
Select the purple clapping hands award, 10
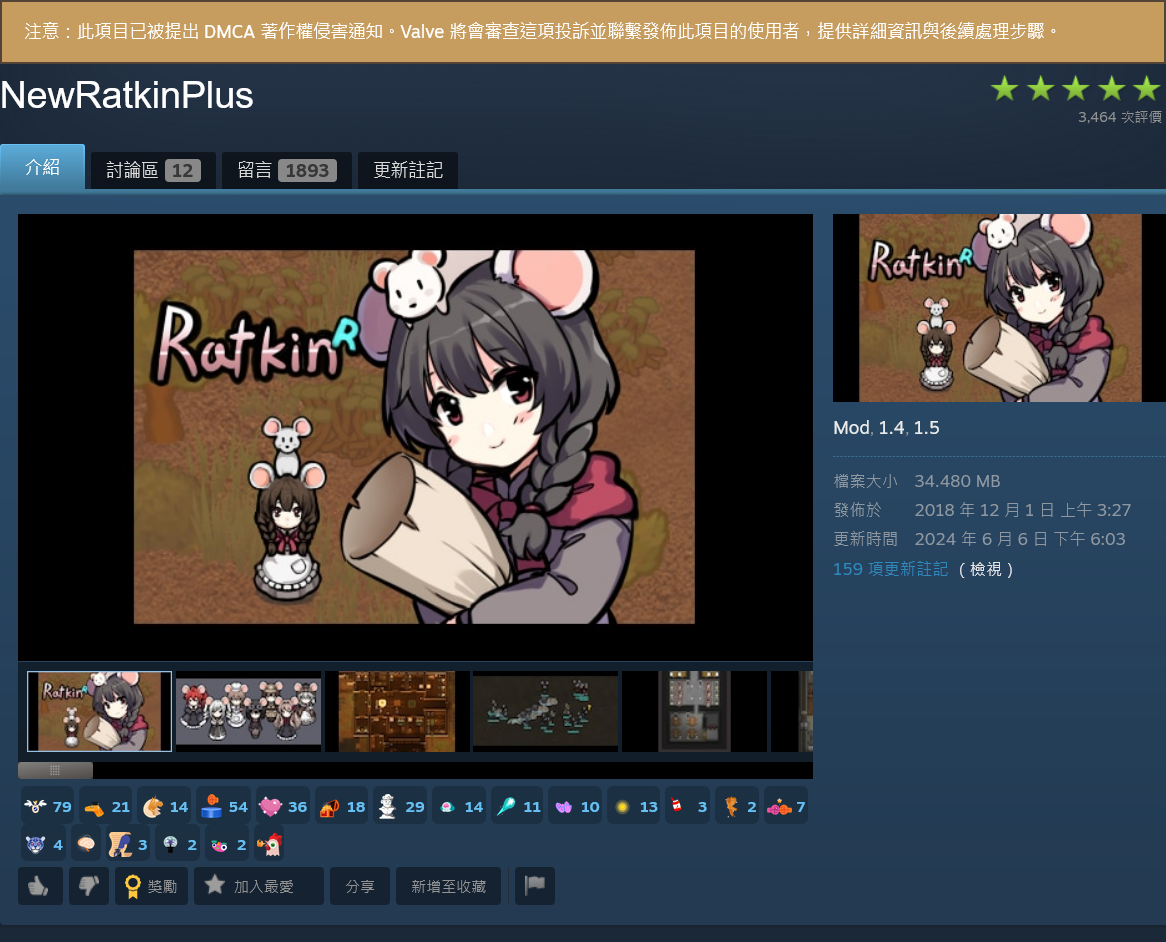[576, 806]
